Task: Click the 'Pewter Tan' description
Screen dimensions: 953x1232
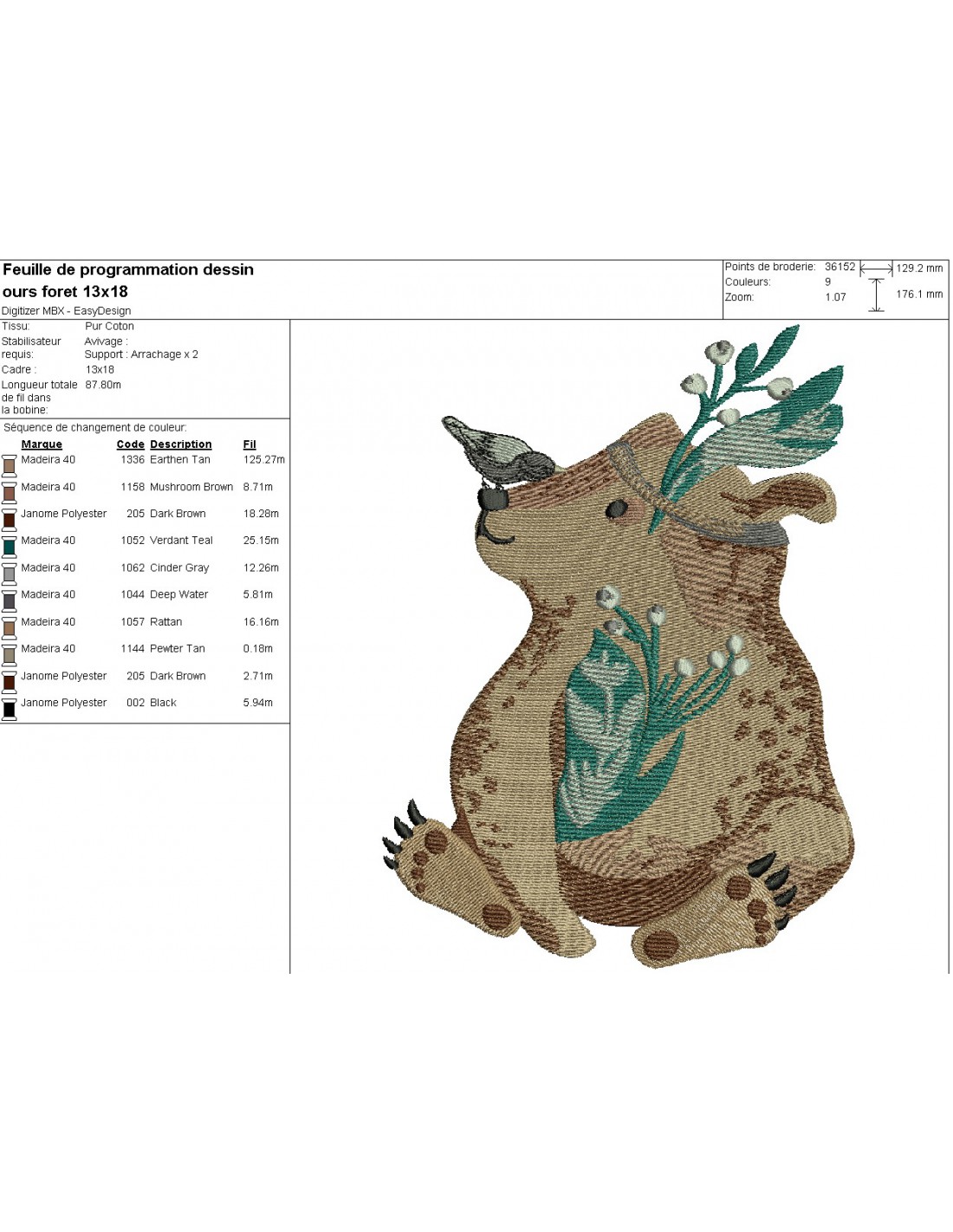Action: coord(178,649)
